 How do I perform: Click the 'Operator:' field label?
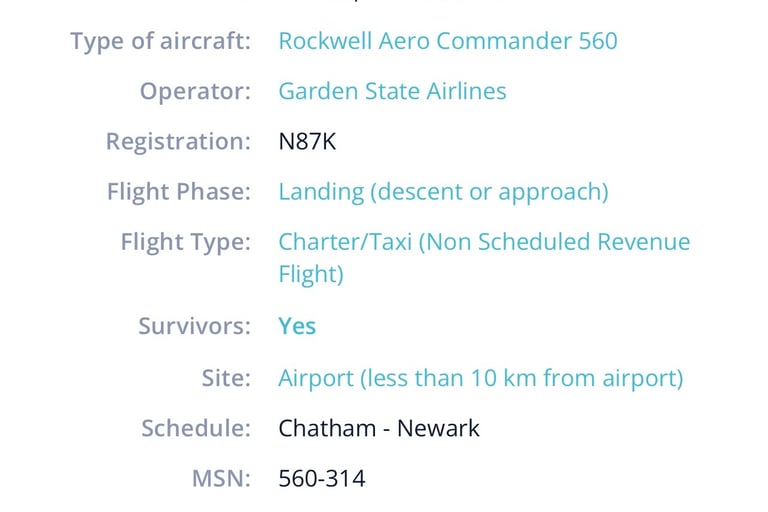(195, 91)
